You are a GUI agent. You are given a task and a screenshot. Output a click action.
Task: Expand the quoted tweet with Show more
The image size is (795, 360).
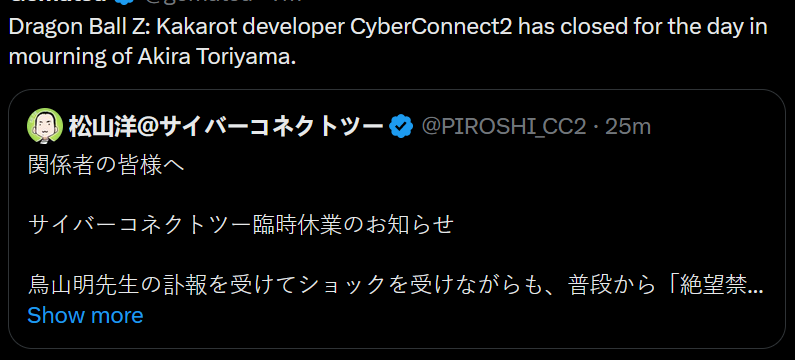(x=85, y=315)
